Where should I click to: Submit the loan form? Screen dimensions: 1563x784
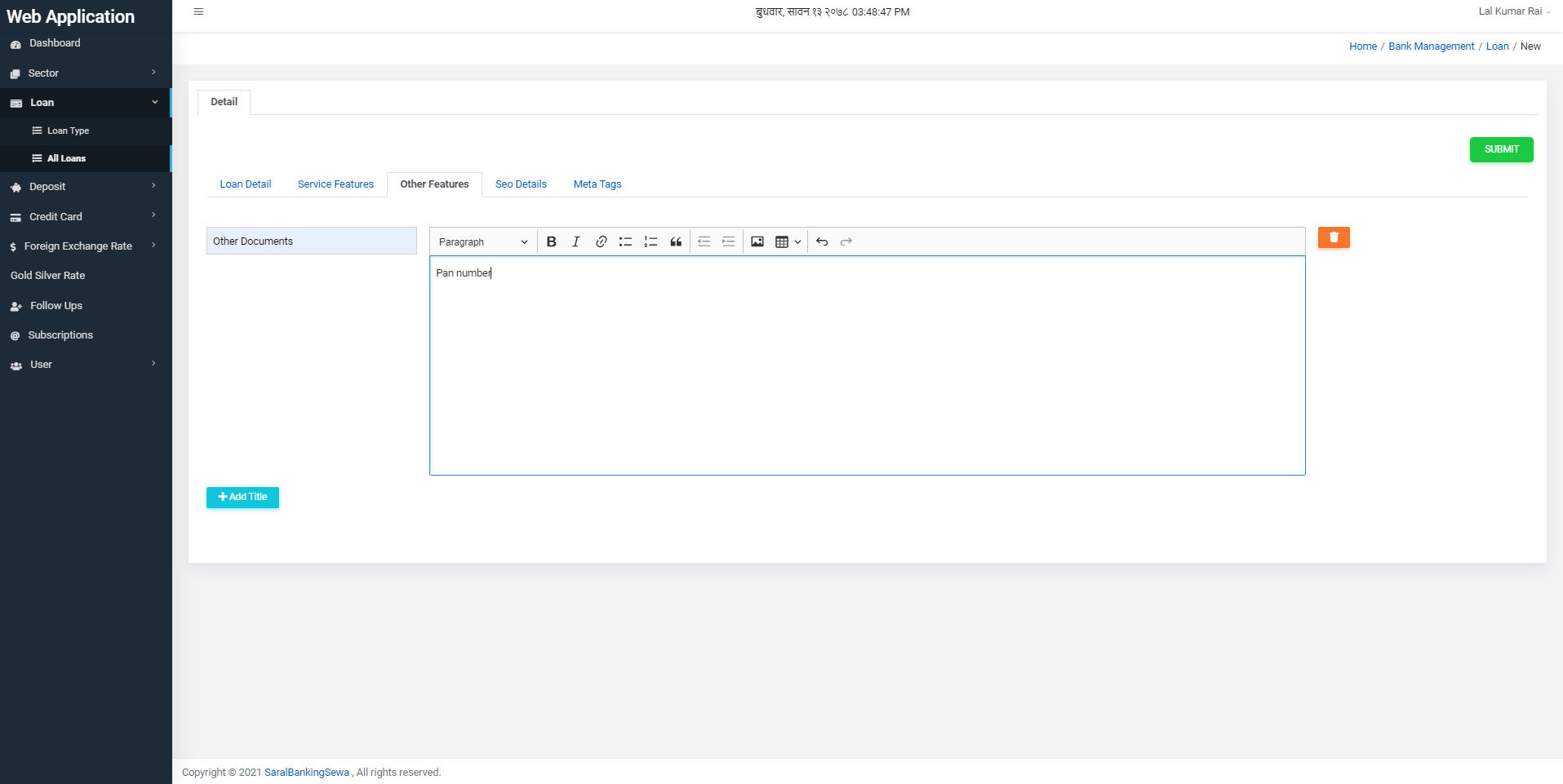pyautogui.click(x=1501, y=149)
